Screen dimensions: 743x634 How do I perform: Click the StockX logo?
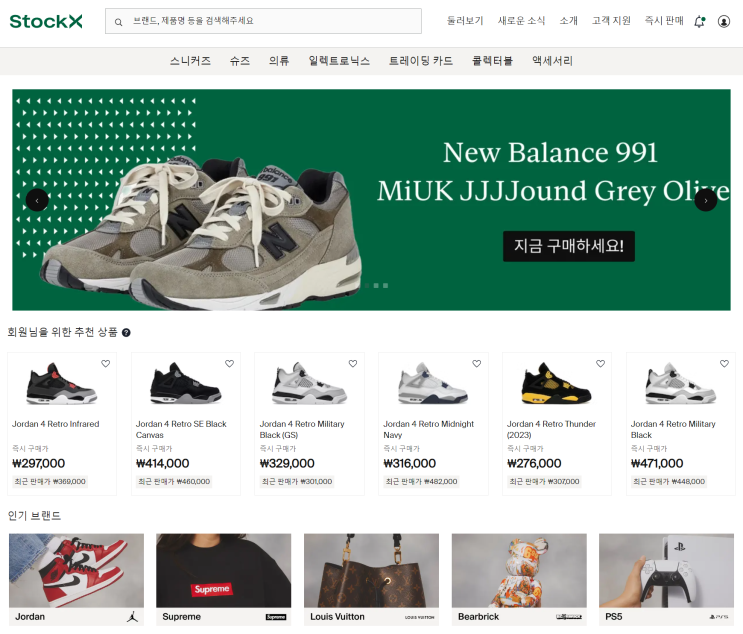(46, 21)
